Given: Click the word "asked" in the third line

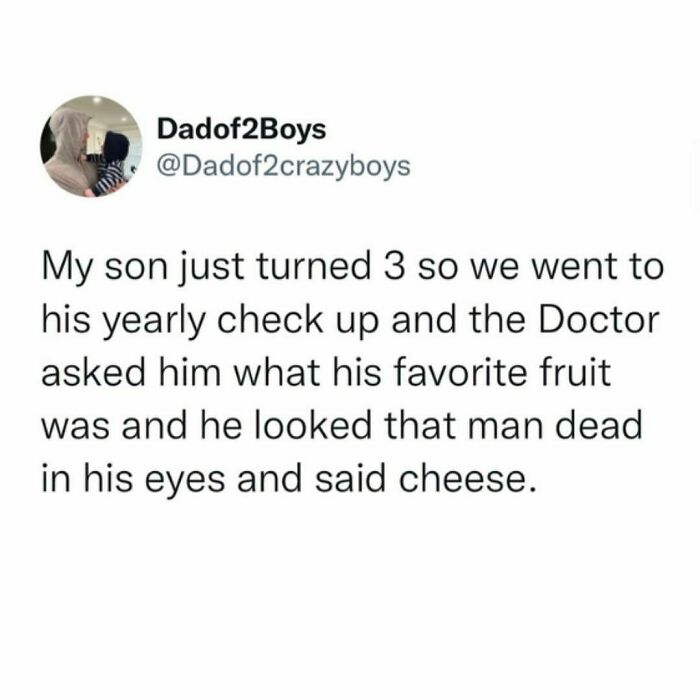Looking at the screenshot, I should point(93,372).
